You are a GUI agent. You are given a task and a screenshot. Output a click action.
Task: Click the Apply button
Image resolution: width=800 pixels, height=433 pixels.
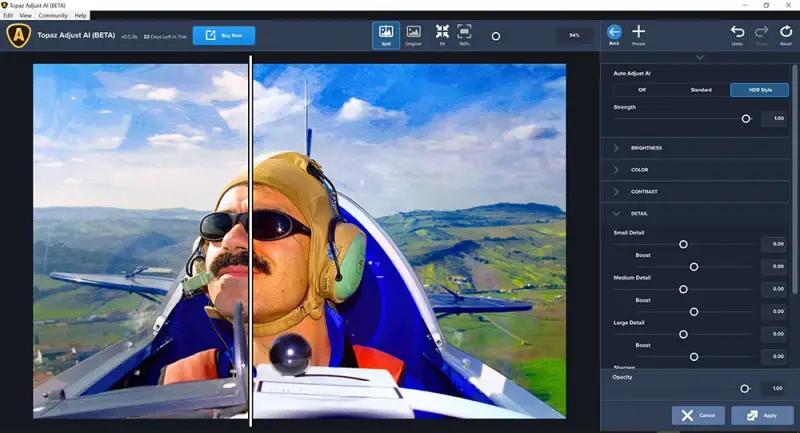(x=762, y=415)
